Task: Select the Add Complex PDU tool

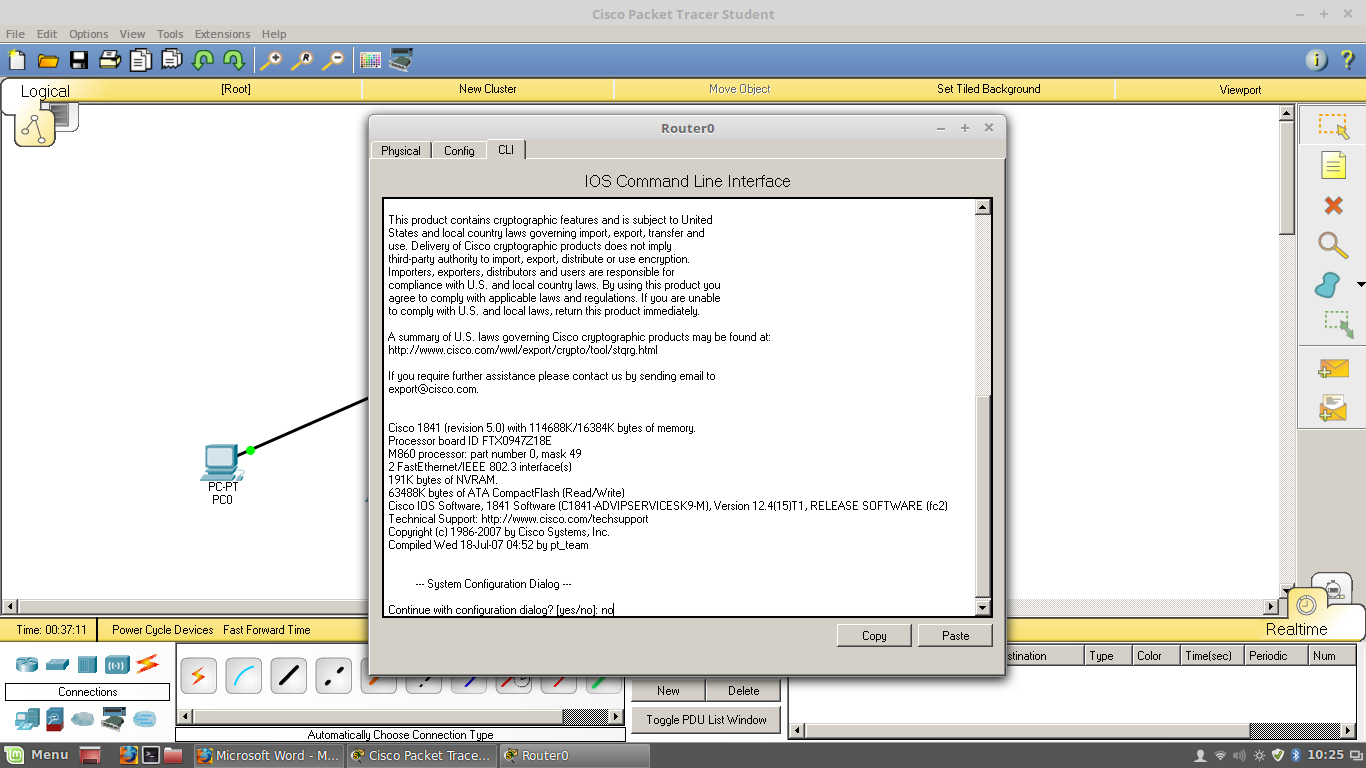Action: pos(1333,405)
